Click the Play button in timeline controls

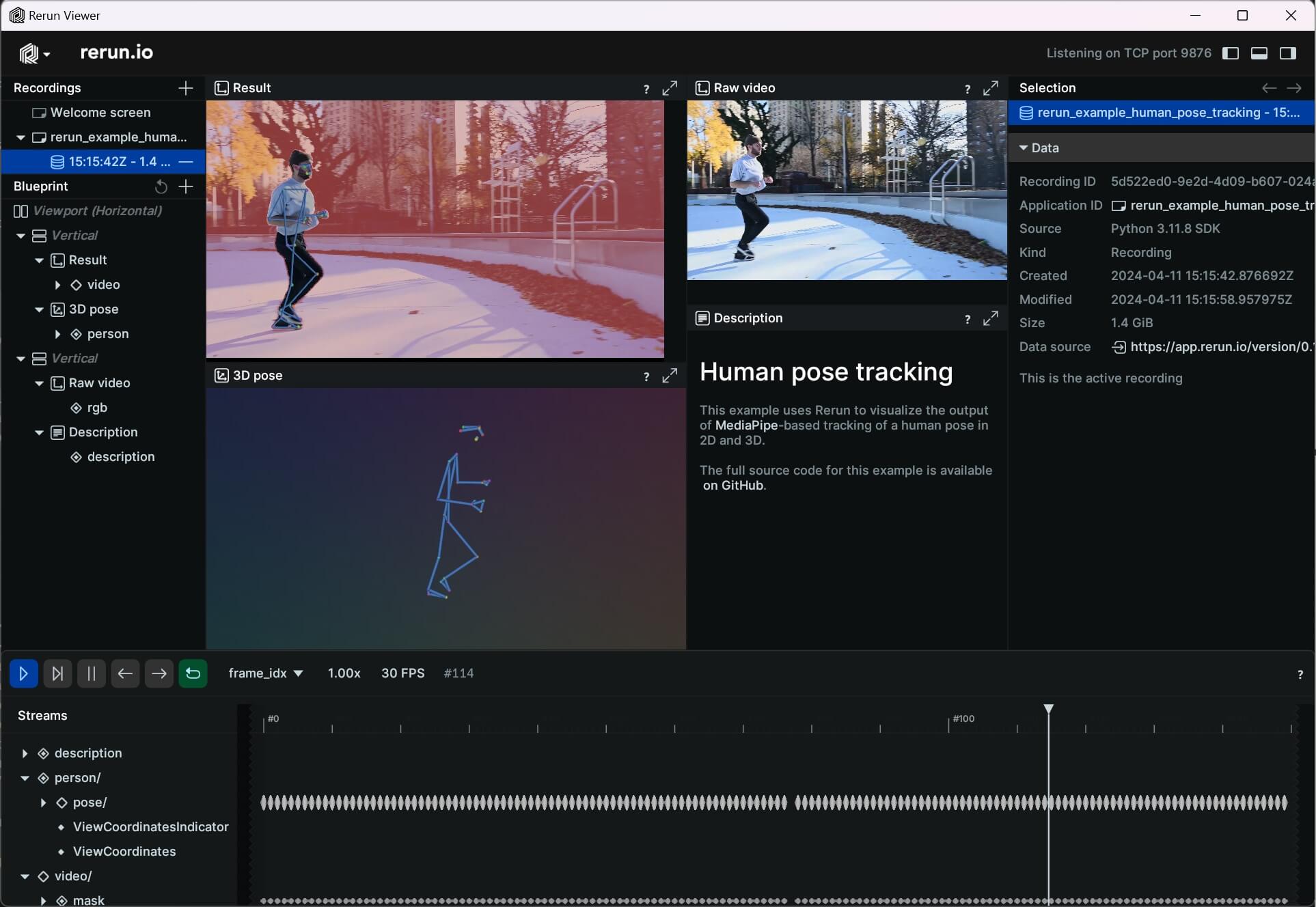coord(23,673)
